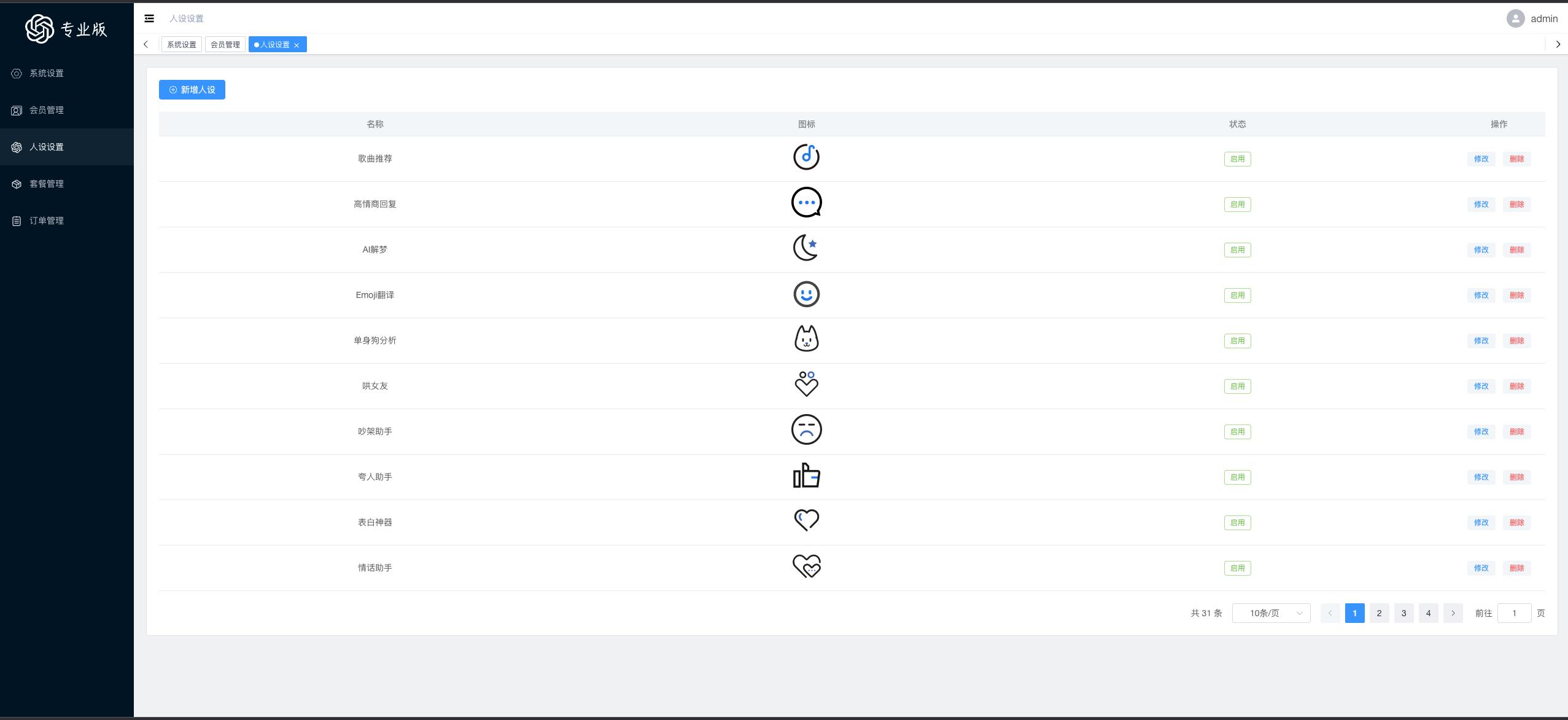1568x720 pixels.
Task: Click the cat face icon for 单身狗分析
Action: coord(806,339)
